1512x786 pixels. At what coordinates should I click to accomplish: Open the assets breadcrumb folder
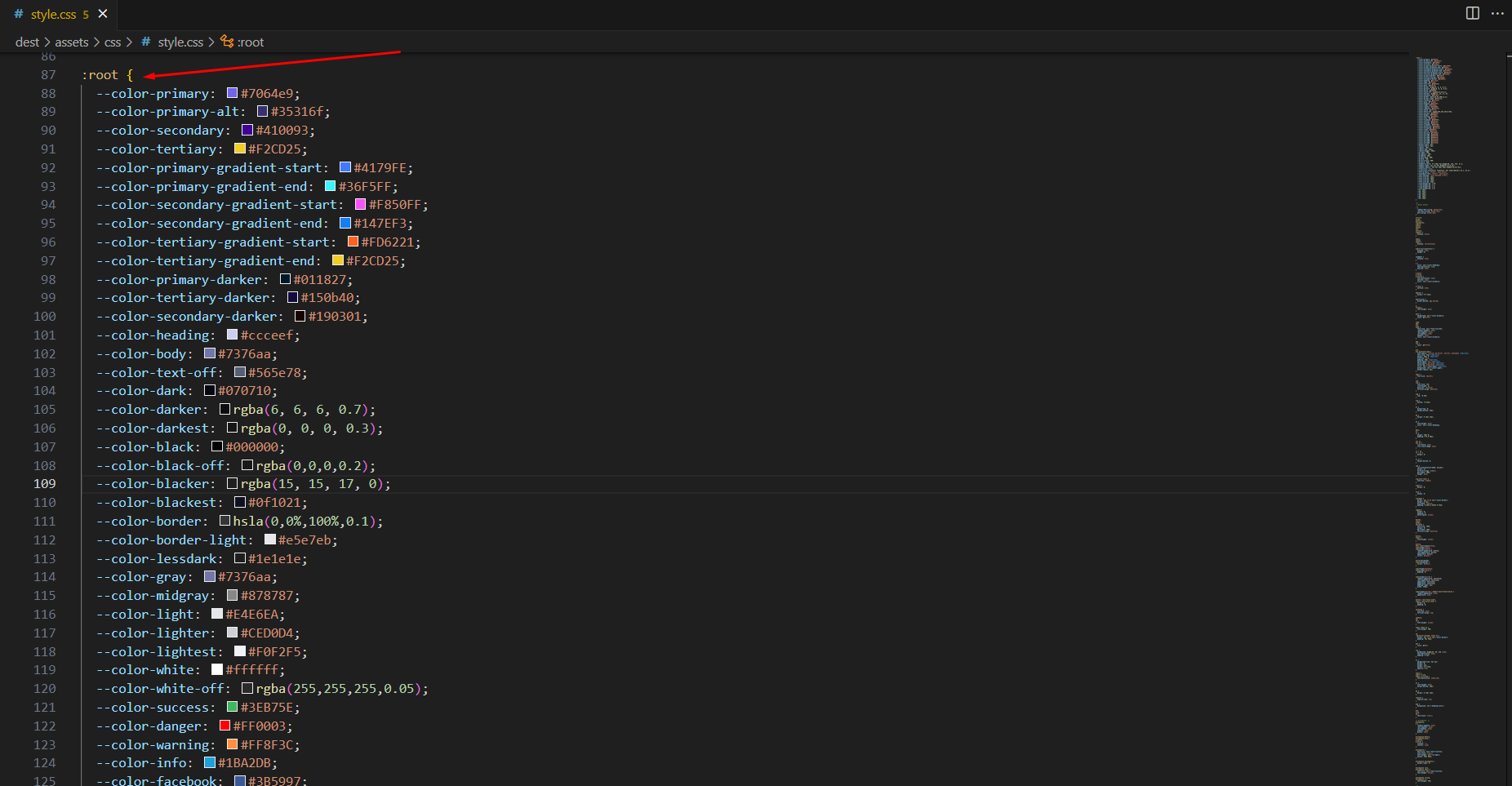pos(72,42)
